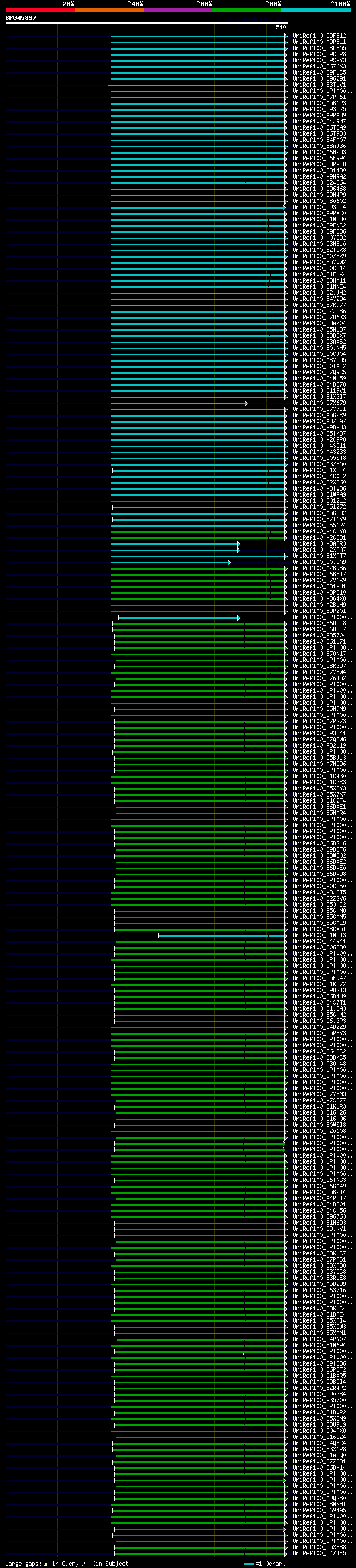This screenshot has width=356, height=1568.
Task: Click the green ~80% legend segment
Action: coord(247,10)
